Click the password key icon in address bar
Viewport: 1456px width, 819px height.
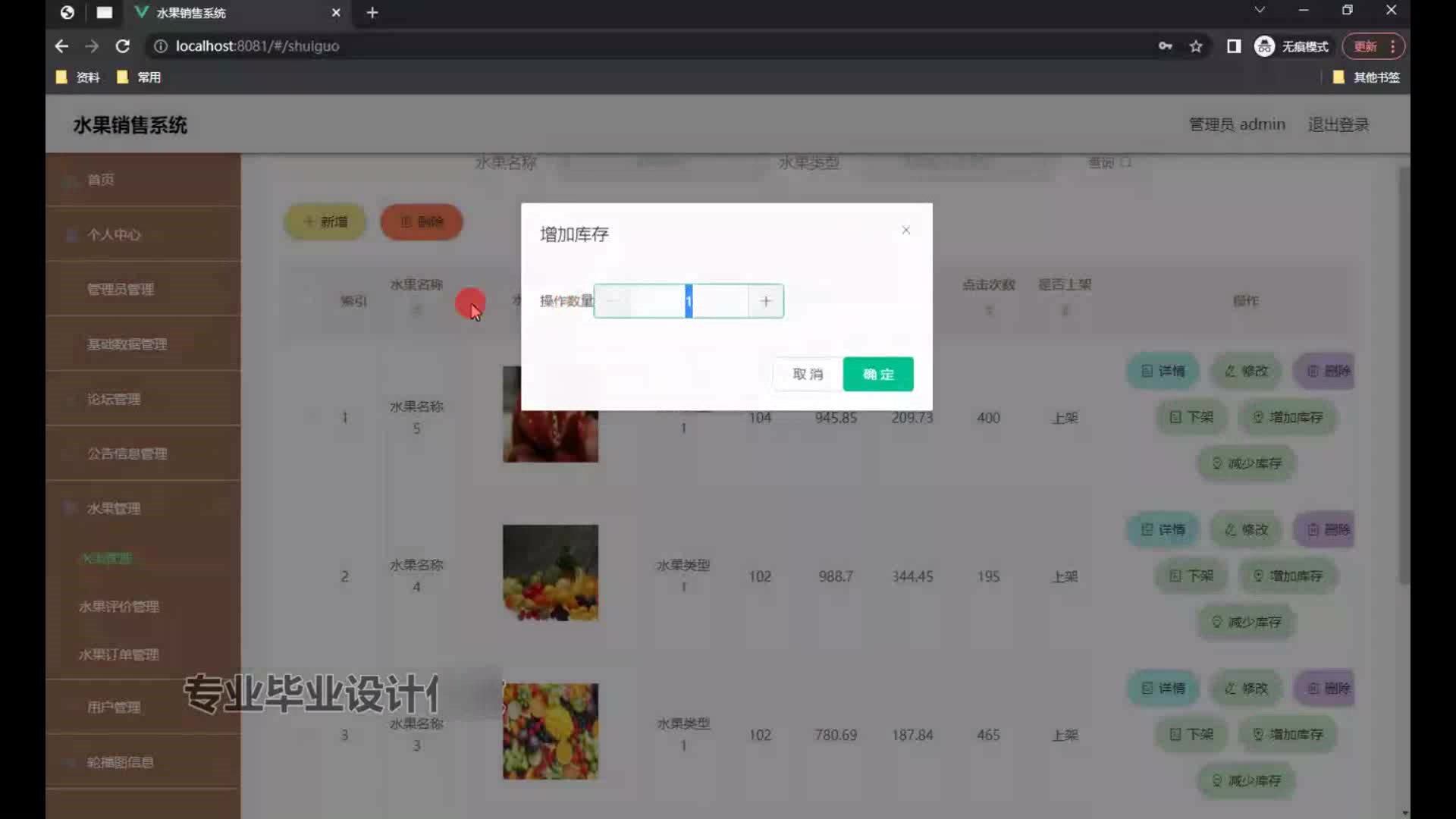(1165, 46)
